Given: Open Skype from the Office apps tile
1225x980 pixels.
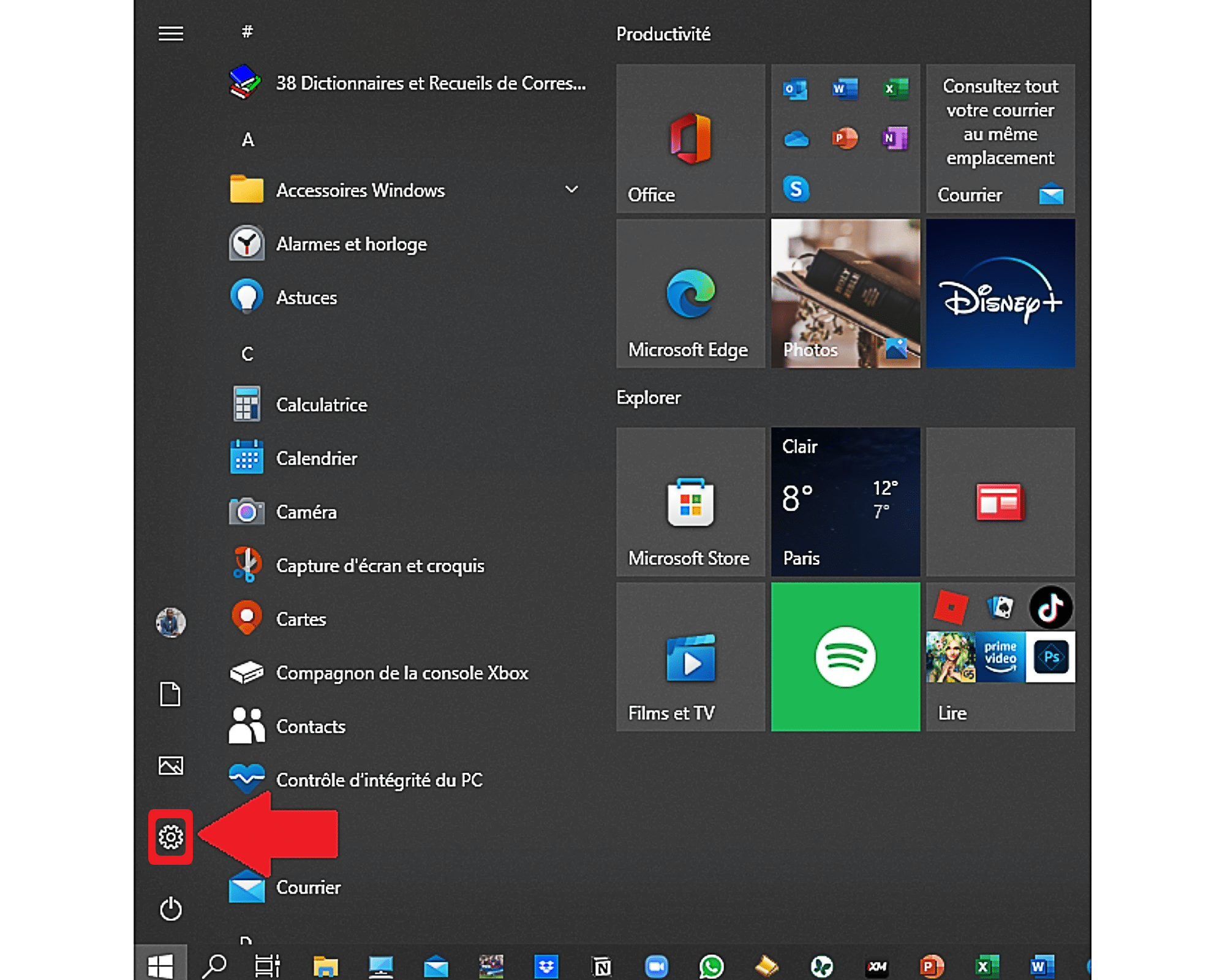Looking at the screenshot, I should [796, 189].
